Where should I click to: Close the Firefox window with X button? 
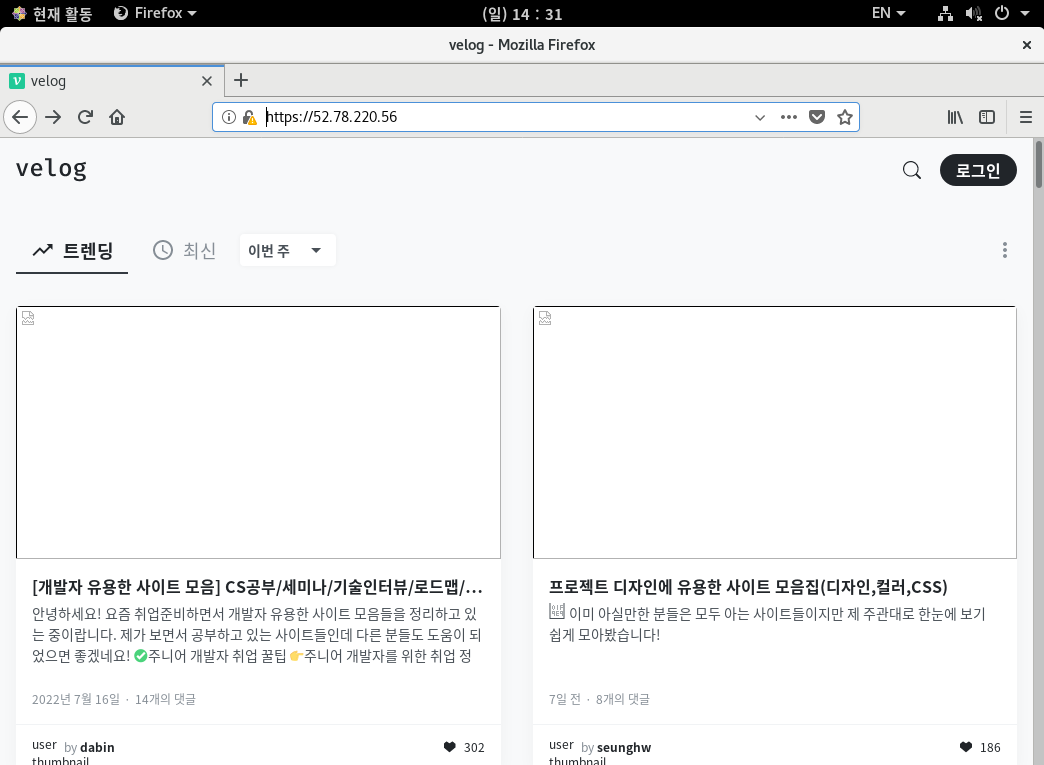1027,45
